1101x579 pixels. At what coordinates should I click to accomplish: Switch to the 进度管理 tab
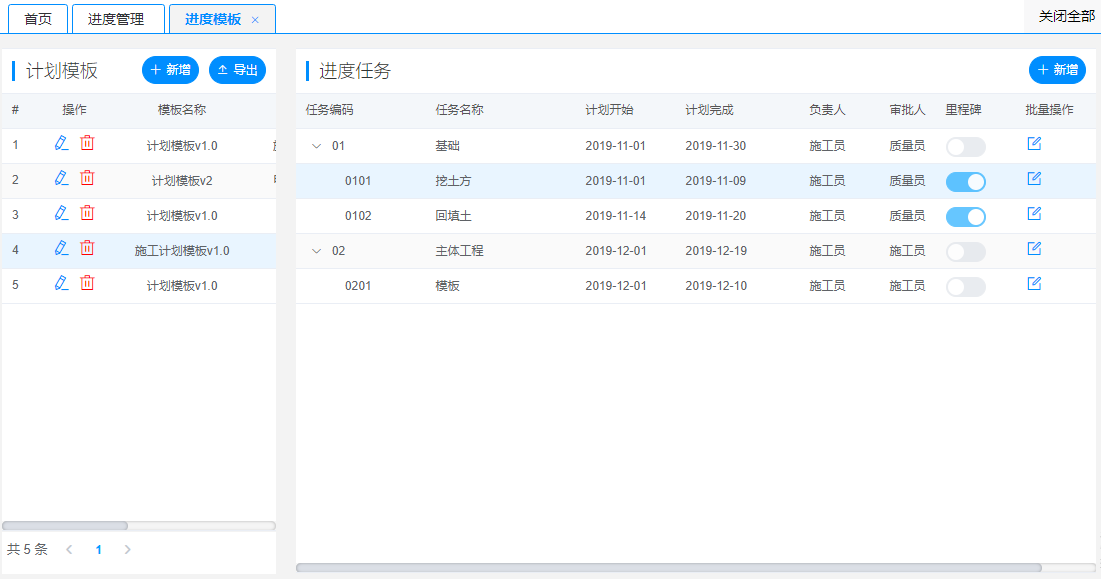[x=116, y=19]
